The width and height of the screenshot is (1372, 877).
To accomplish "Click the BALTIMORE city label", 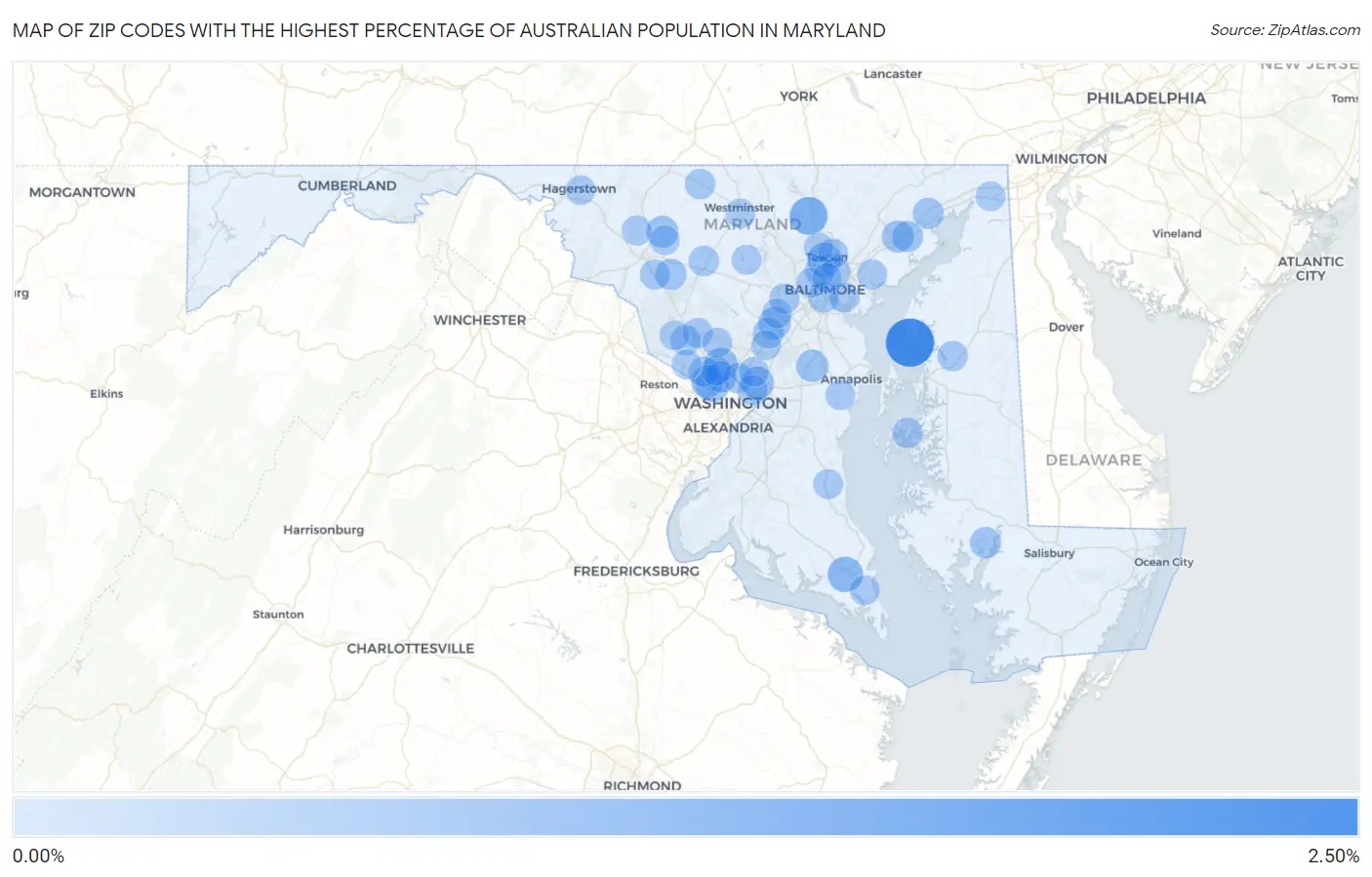I will (825, 290).
